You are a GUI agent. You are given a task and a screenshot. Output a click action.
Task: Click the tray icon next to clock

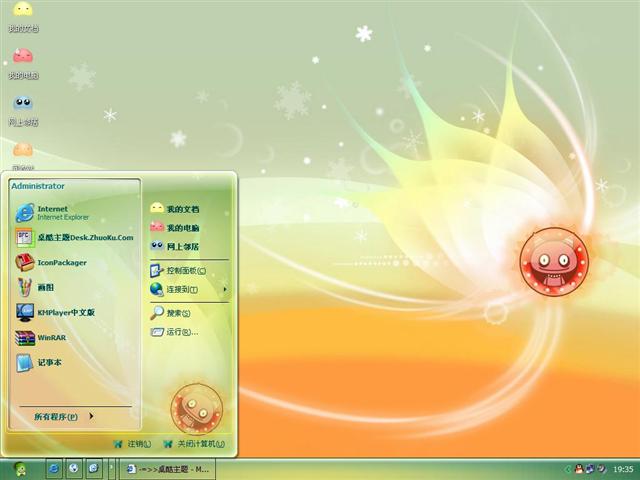coord(602,469)
